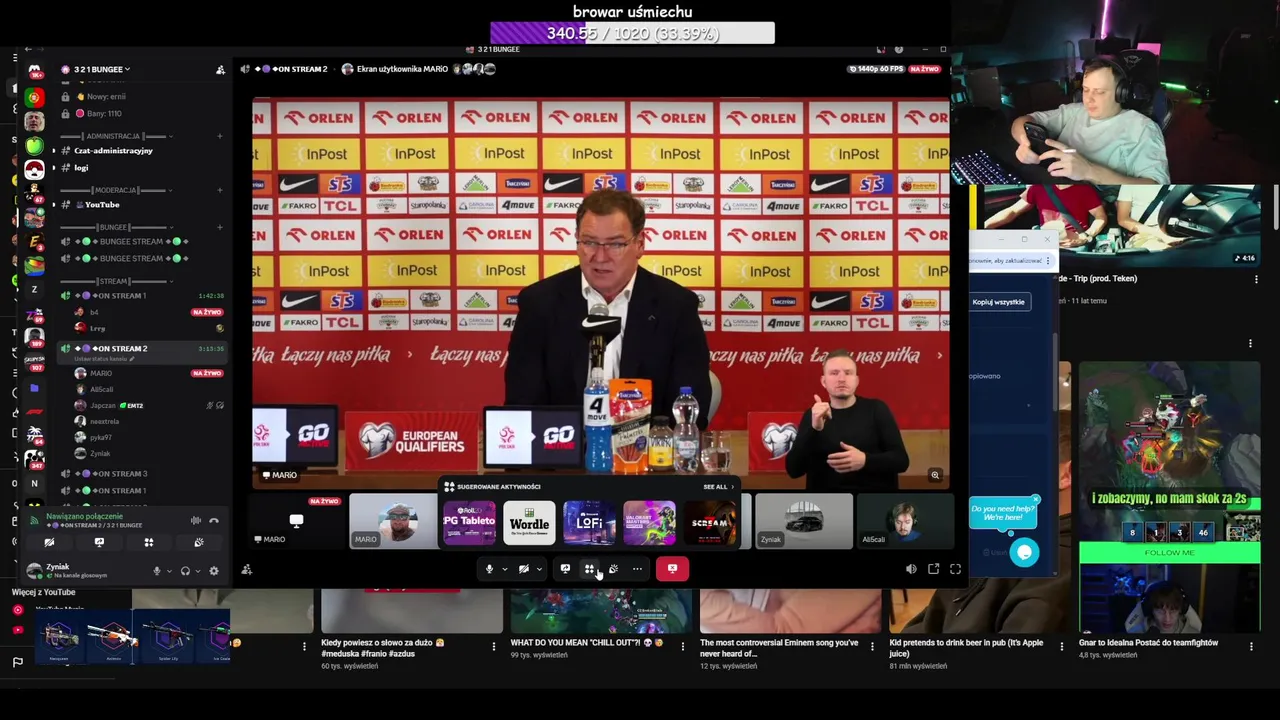Click 'Kopiuj wszystkie' button in right window

tap(998, 302)
